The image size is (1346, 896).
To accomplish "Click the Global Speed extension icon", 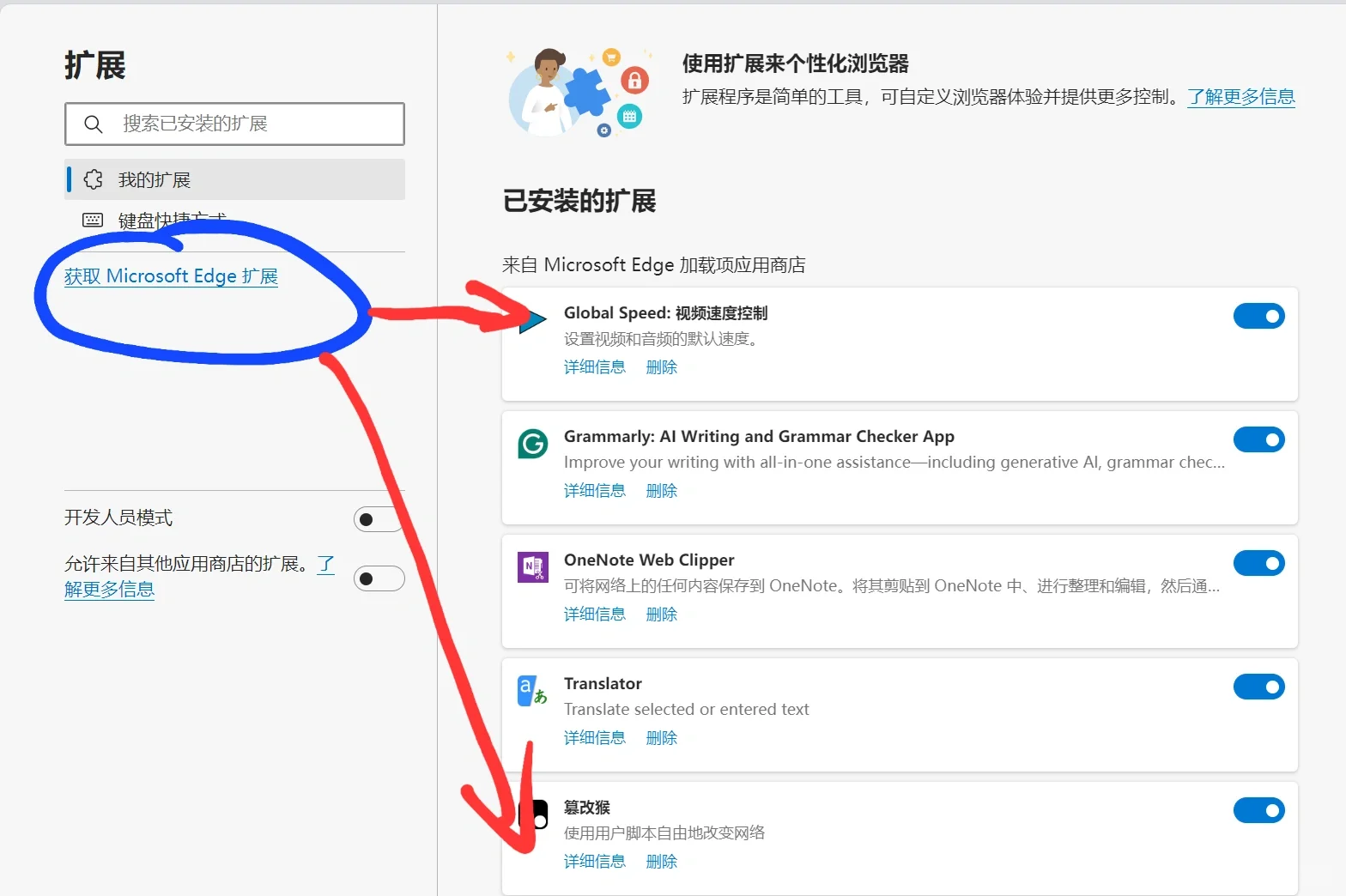I will [x=533, y=321].
